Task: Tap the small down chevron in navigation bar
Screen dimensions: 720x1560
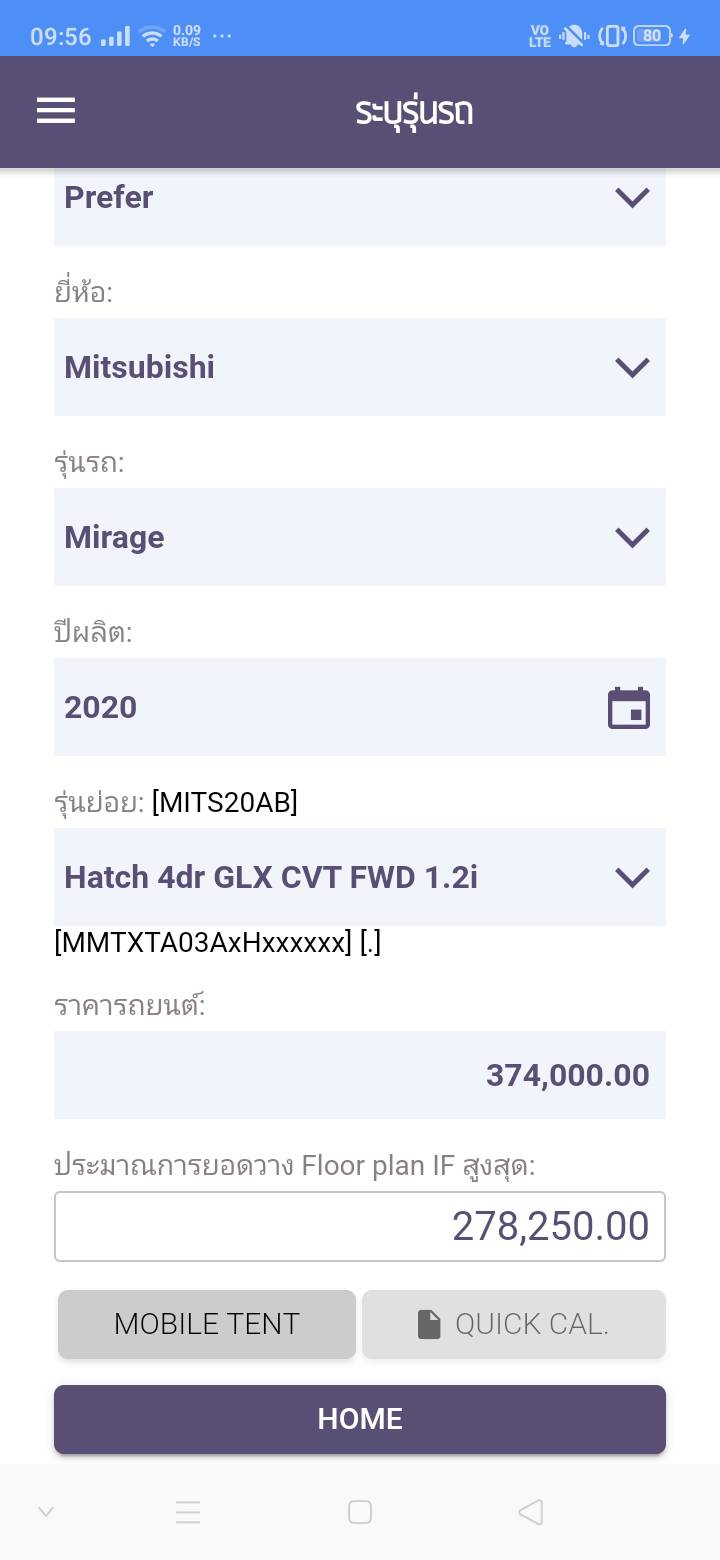Action: tap(46, 1511)
